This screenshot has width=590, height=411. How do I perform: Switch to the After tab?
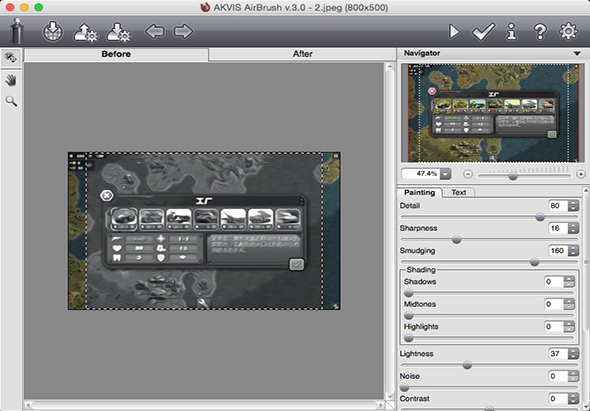coord(303,54)
